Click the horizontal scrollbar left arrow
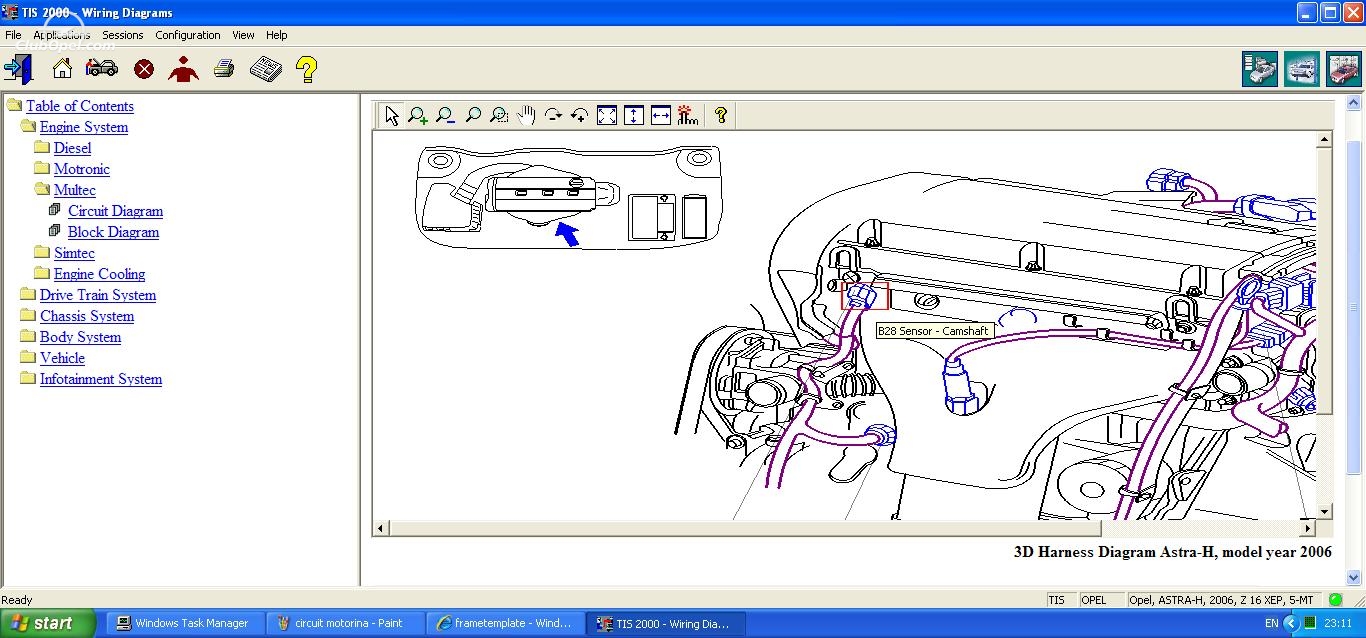The width and height of the screenshot is (1366, 638). 380,528
